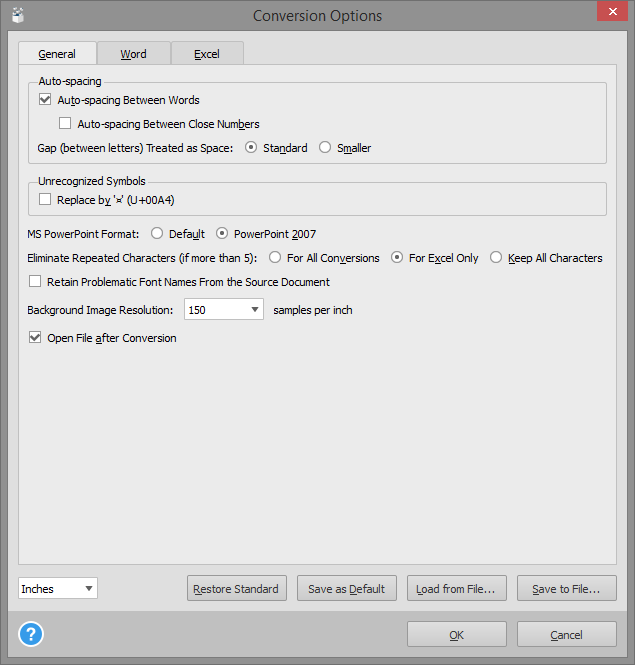The image size is (635, 665).
Task: Confirm with the OK button
Action: 456,634
